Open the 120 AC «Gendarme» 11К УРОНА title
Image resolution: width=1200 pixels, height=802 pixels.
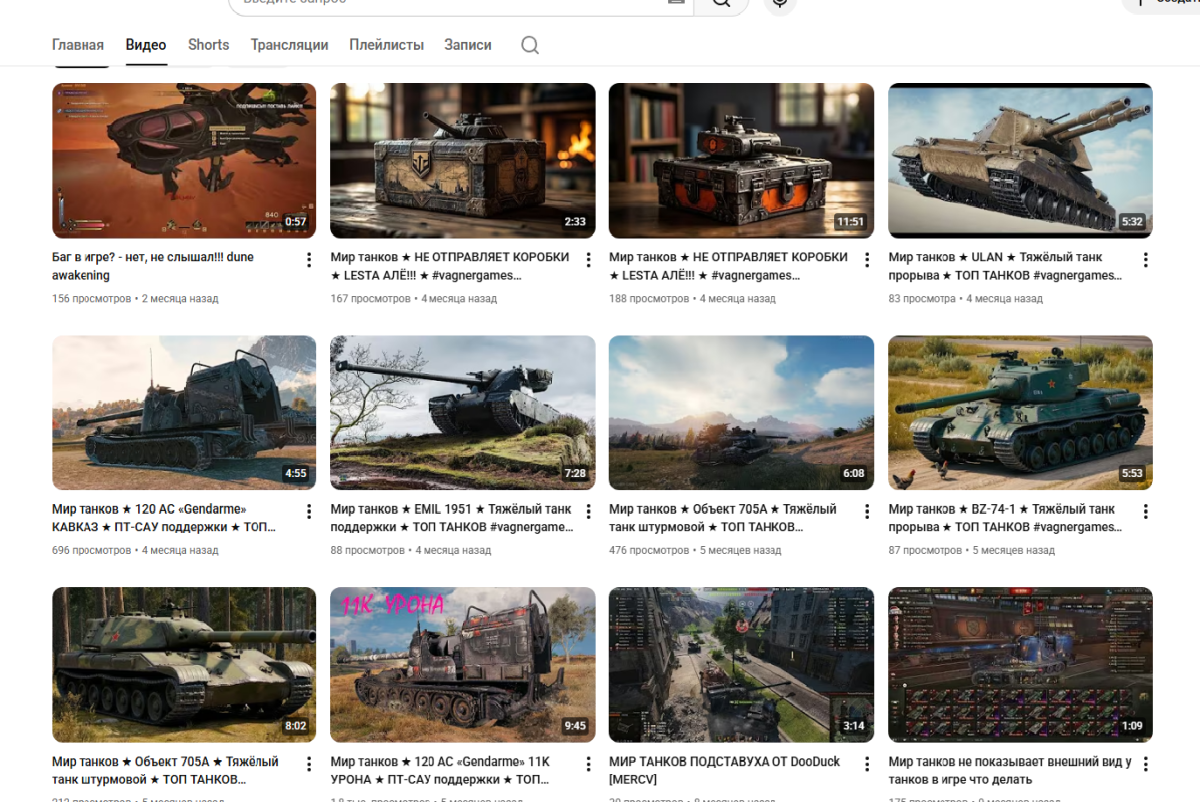[440, 770]
